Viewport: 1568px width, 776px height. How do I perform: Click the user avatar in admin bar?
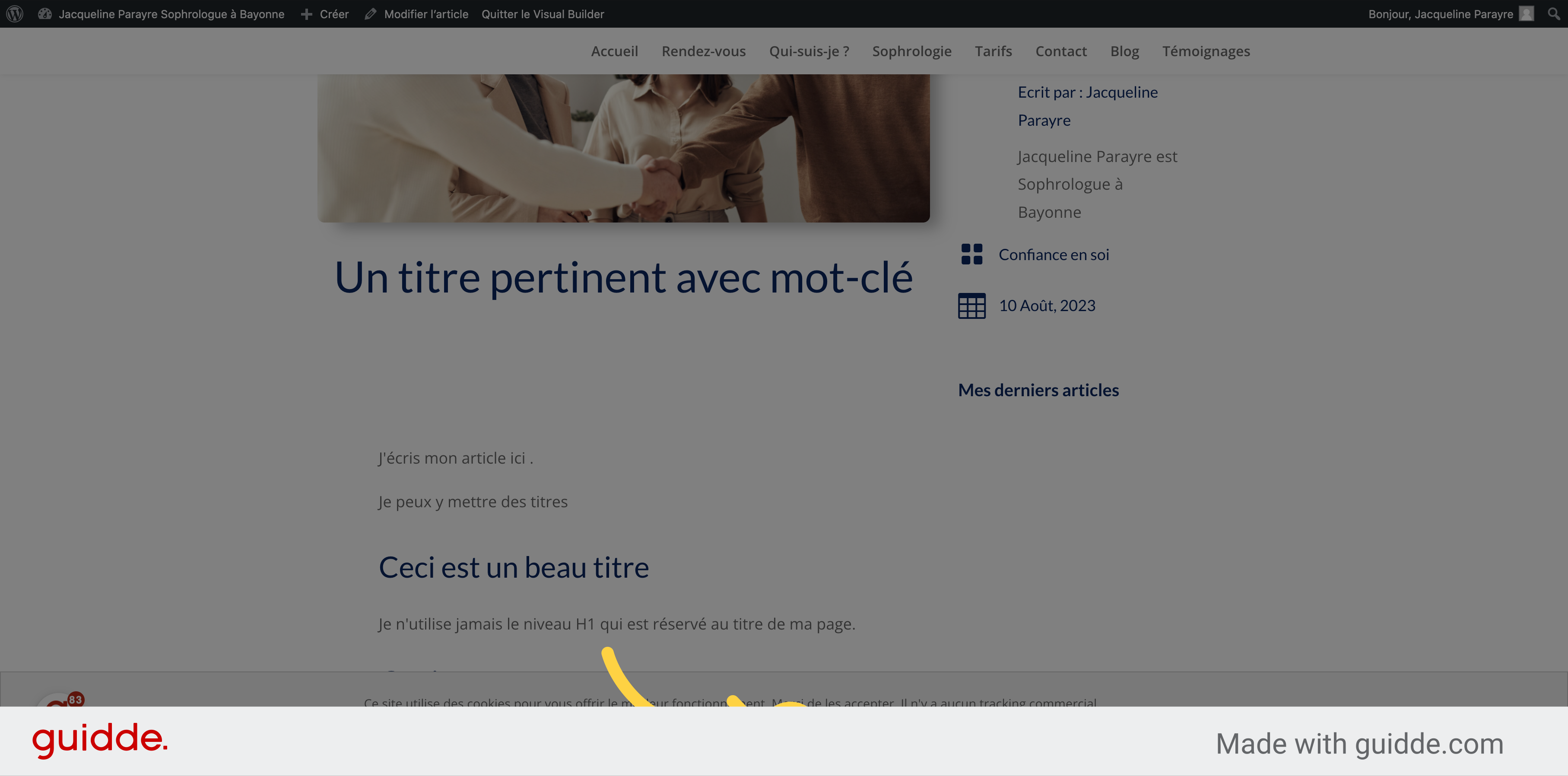point(1526,13)
